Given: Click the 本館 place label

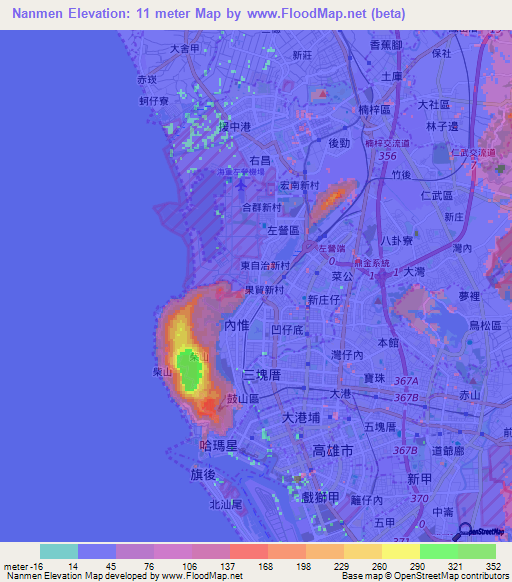Looking at the screenshot, I should point(388,342).
